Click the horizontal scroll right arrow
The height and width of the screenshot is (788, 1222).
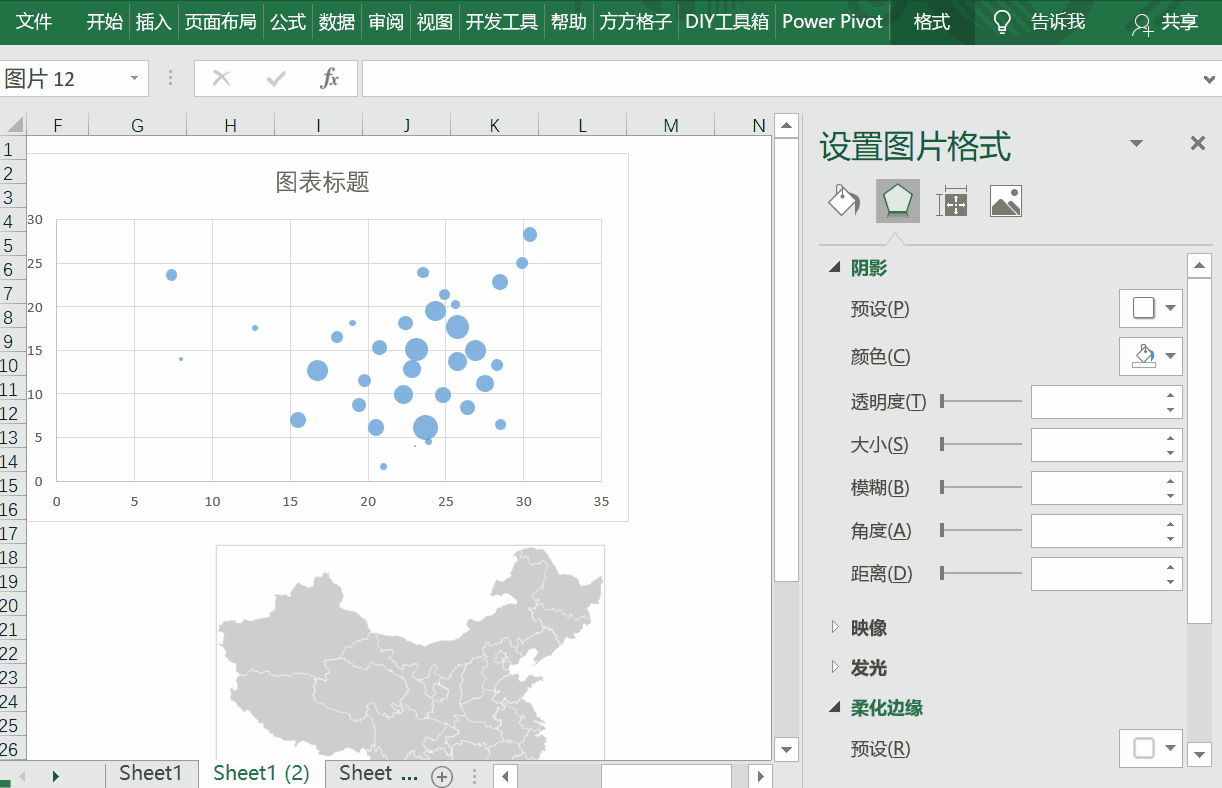[x=761, y=776]
